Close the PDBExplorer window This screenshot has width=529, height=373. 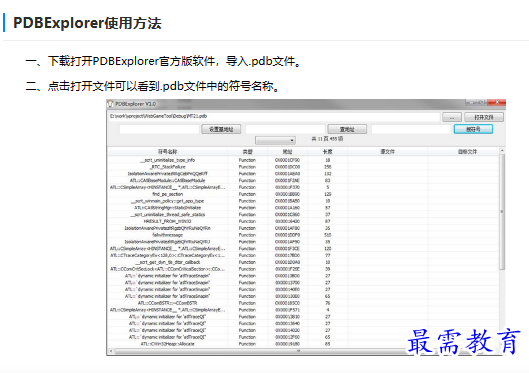(497, 102)
